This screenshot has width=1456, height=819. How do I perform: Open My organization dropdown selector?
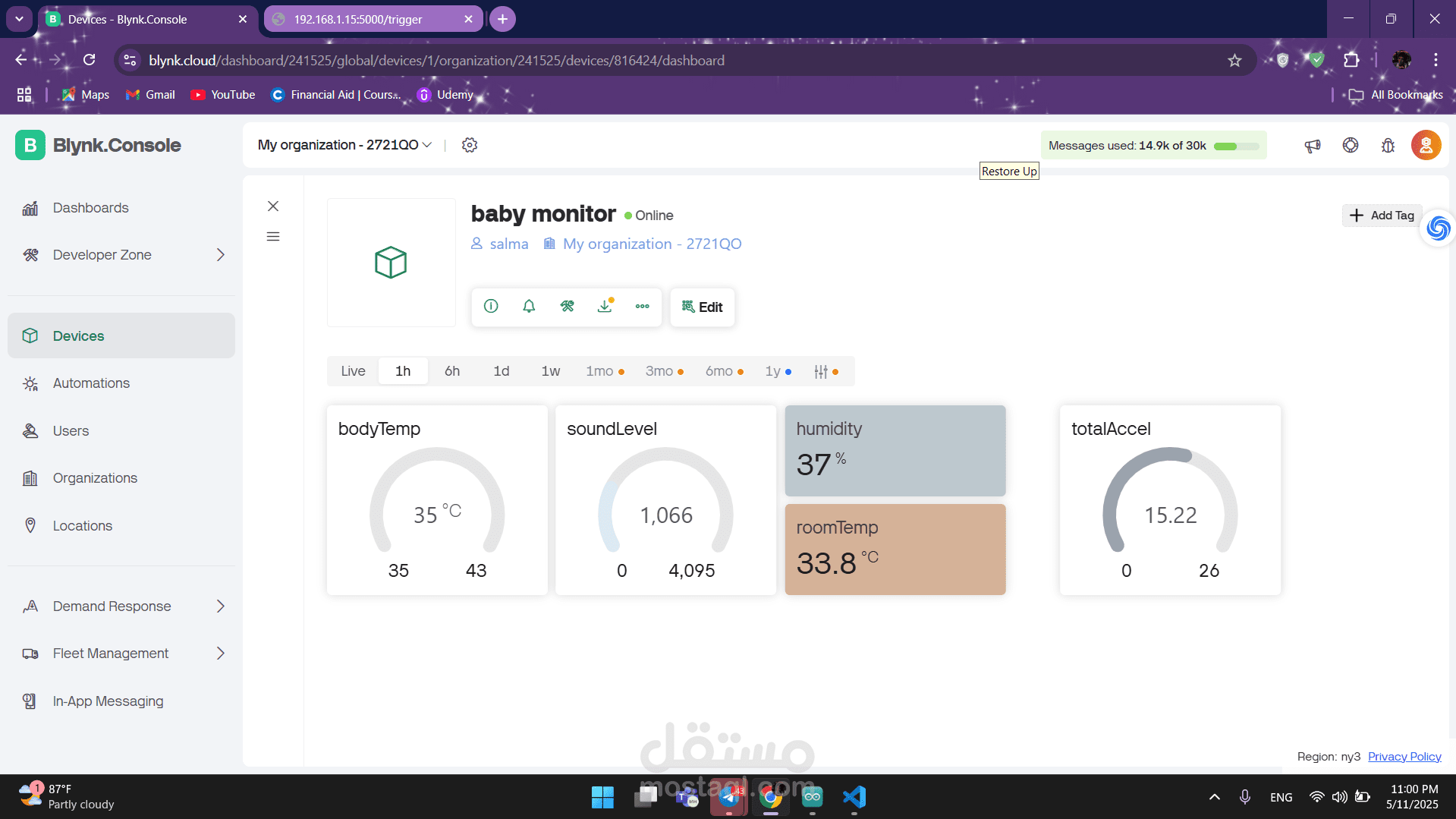(x=344, y=145)
